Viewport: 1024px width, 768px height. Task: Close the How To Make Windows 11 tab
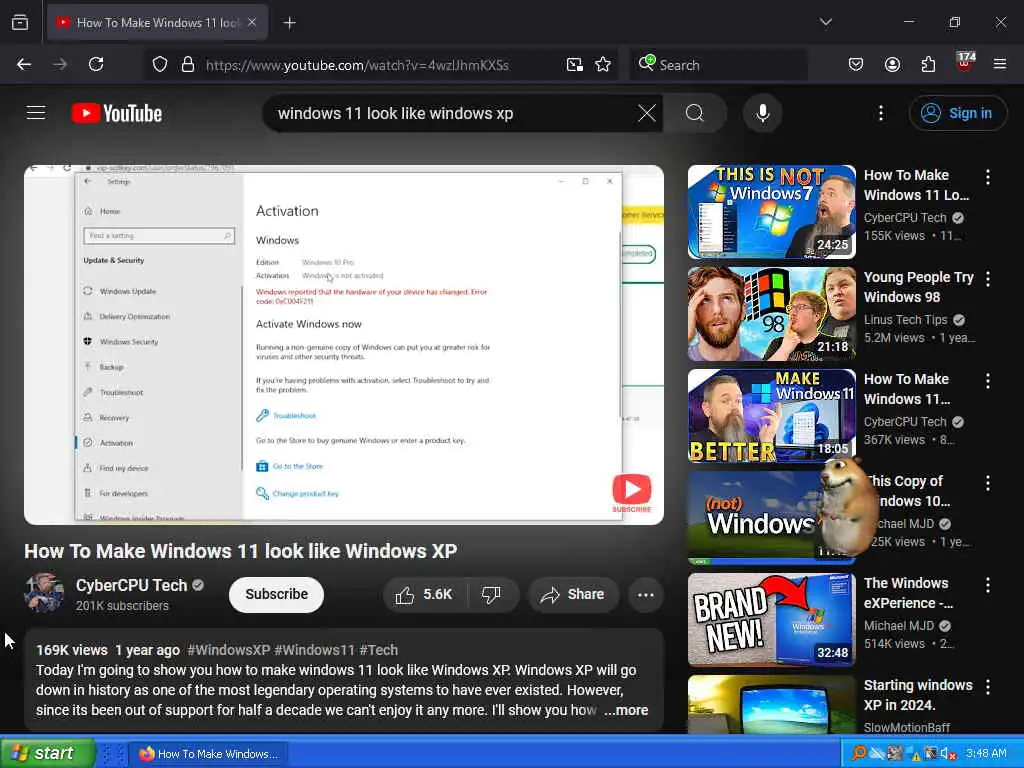[x=252, y=22]
